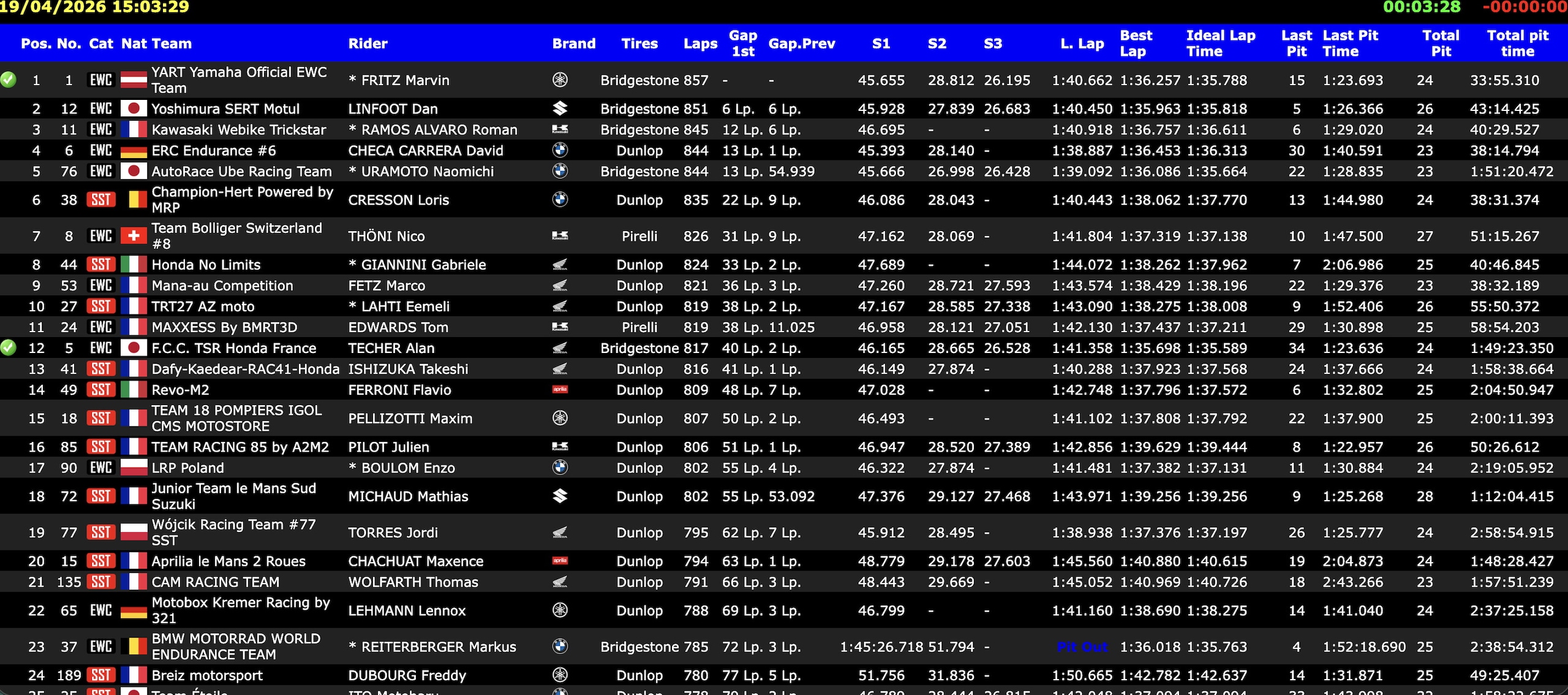The width and height of the screenshot is (1568, 695).
Task: Toggle green checkmark beside F.C.C. TSR Honda France
Action: (x=8, y=348)
